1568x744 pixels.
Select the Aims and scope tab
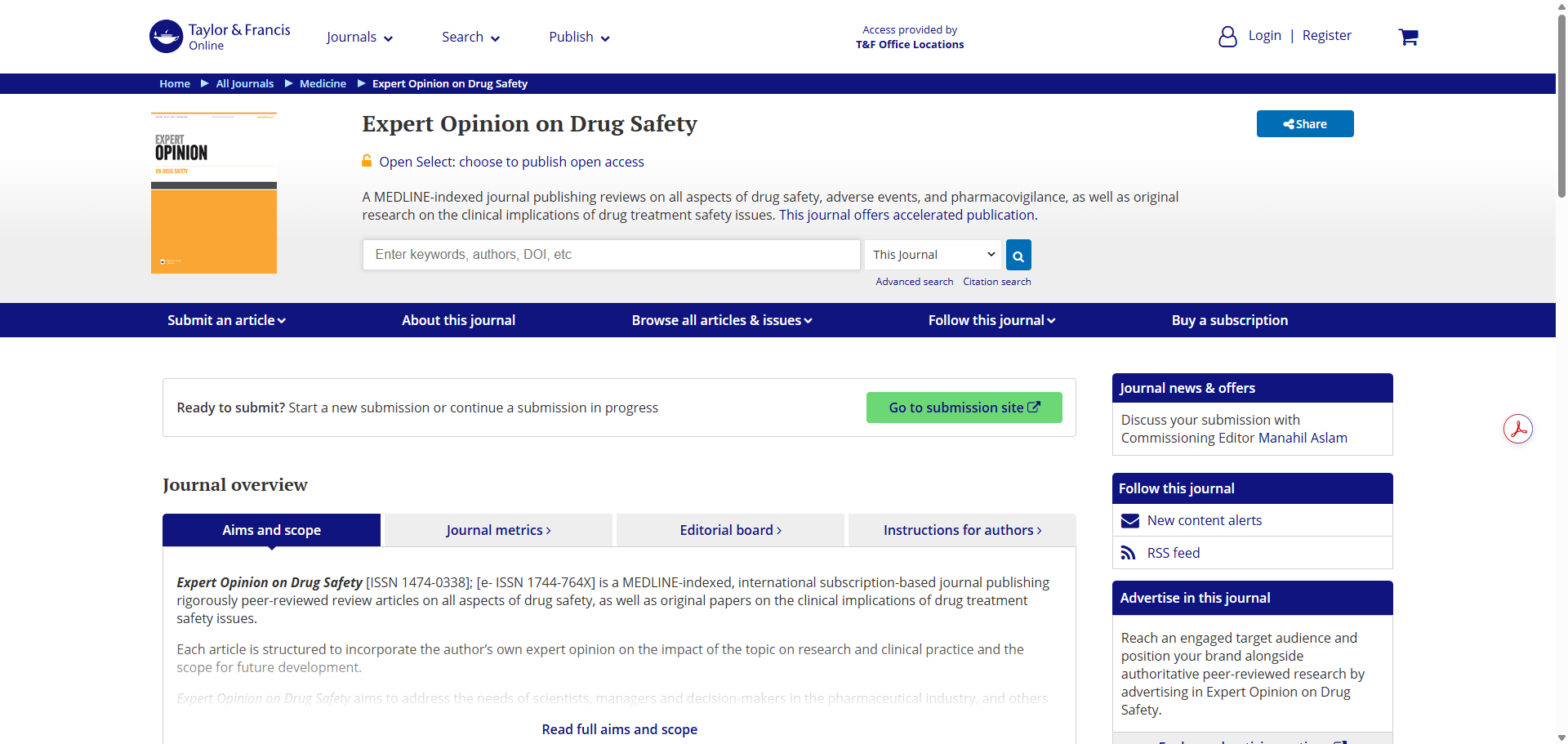click(x=271, y=530)
